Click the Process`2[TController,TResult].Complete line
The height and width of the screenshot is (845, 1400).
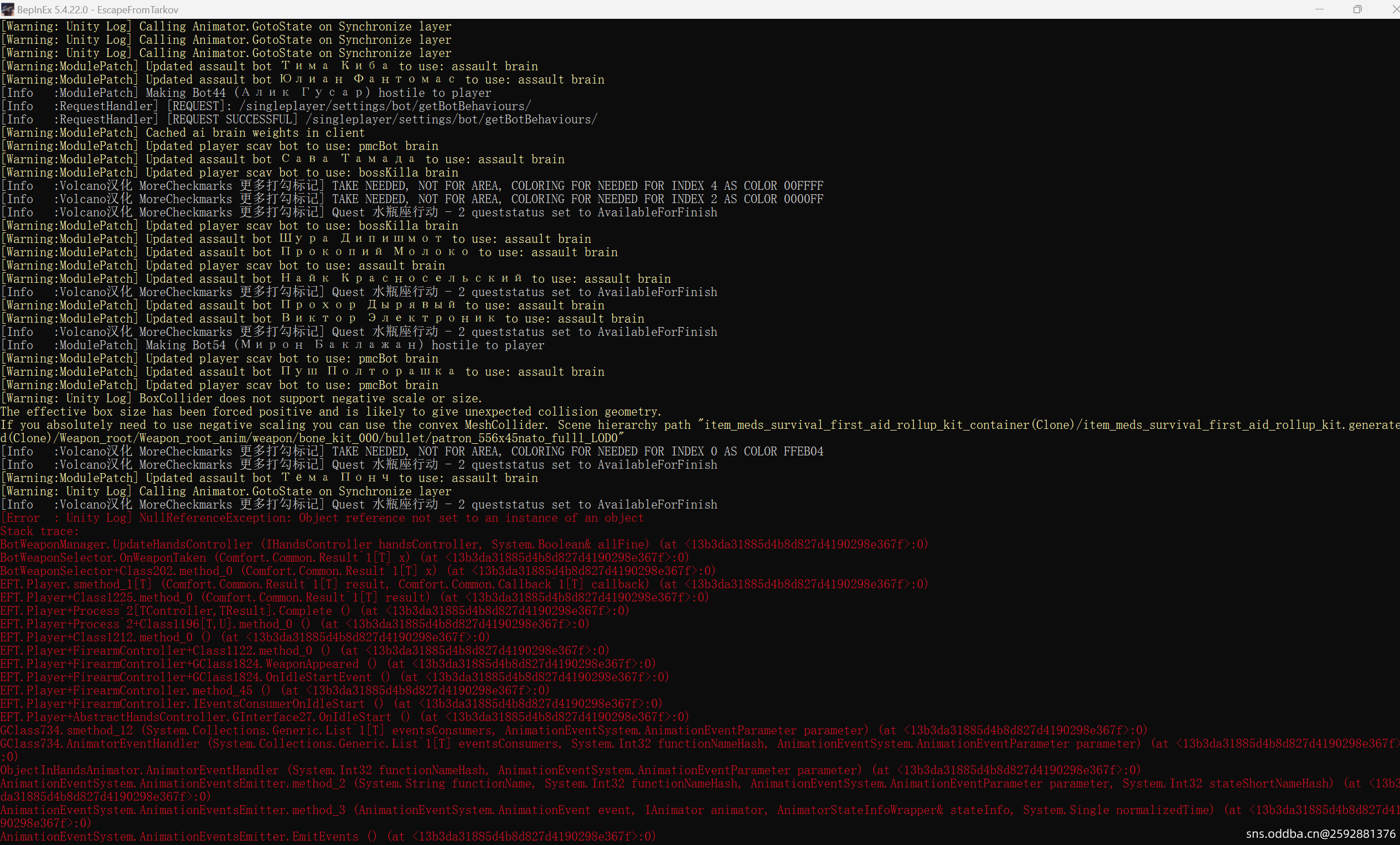click(x=315, y=610)
